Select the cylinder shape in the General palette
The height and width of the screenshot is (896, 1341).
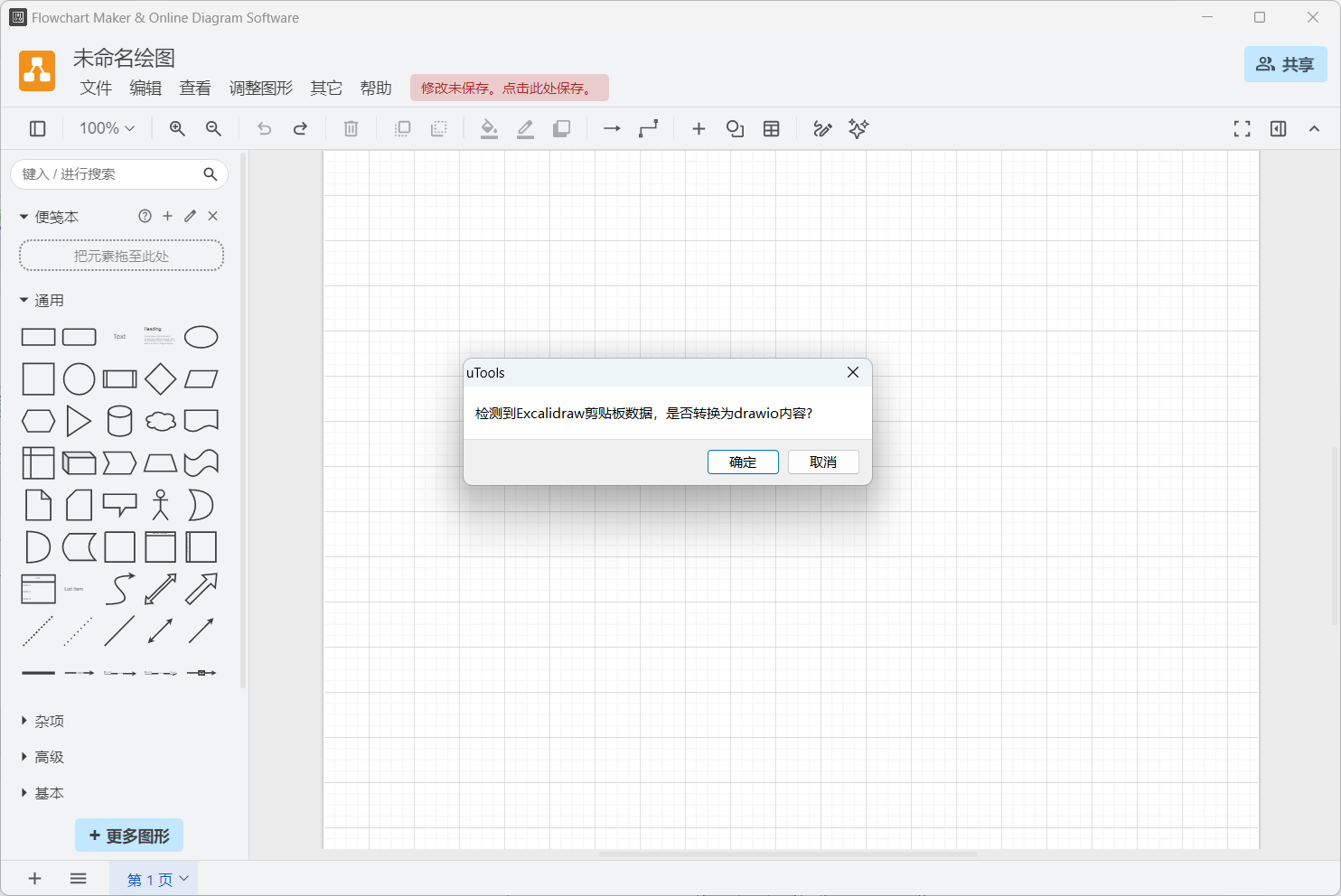pos(119,421)
